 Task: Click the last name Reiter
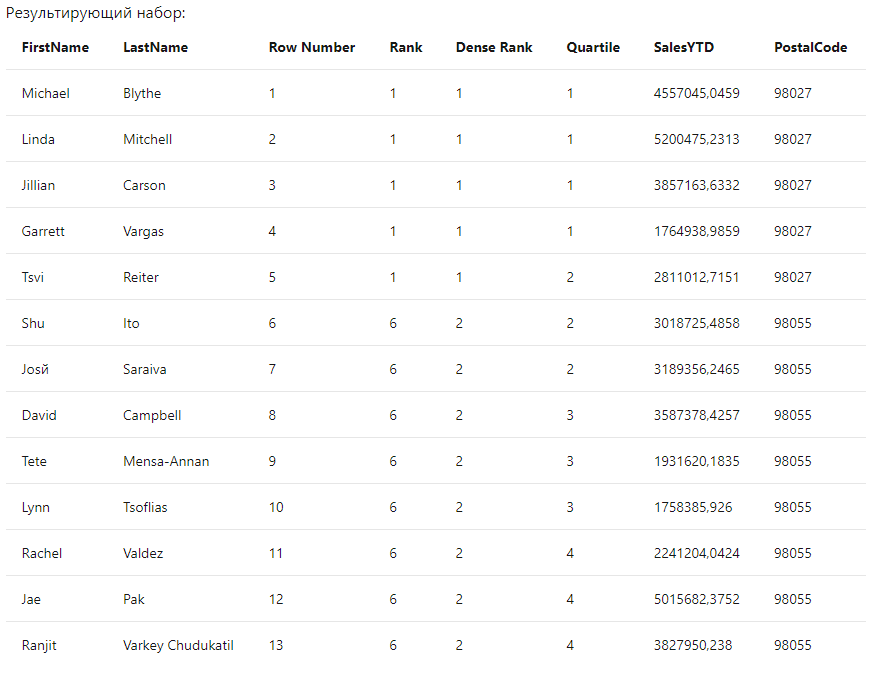(141, 277)
